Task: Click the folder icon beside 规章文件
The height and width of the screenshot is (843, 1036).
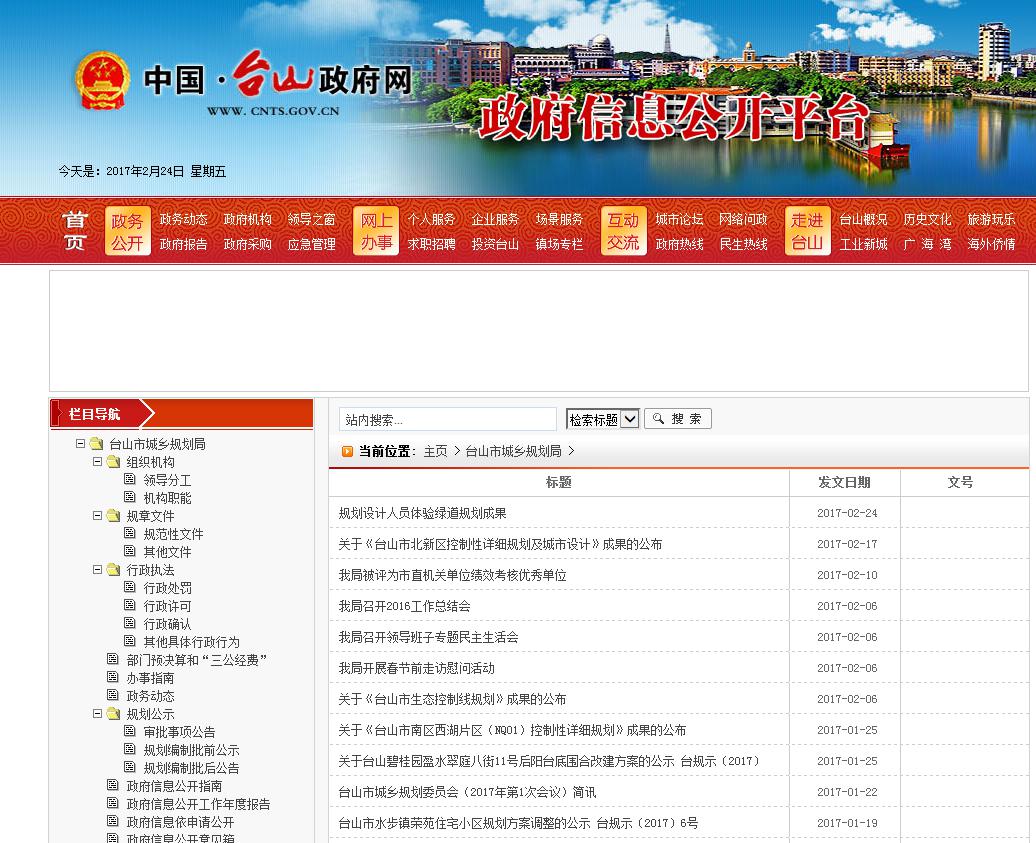Action: point(113,516)
